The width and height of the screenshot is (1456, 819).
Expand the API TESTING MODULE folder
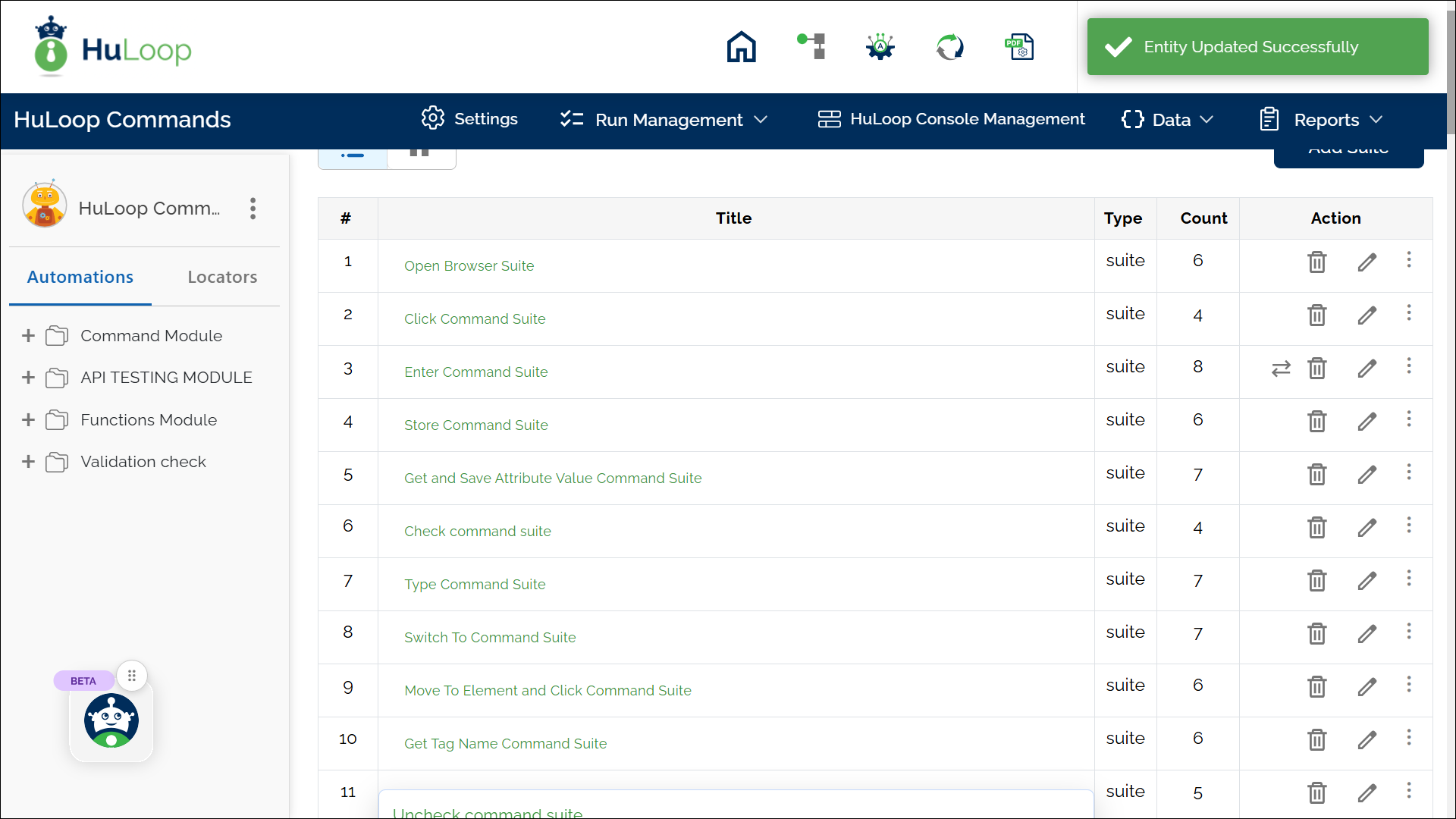pyautogui.click(x=29, y=378)
